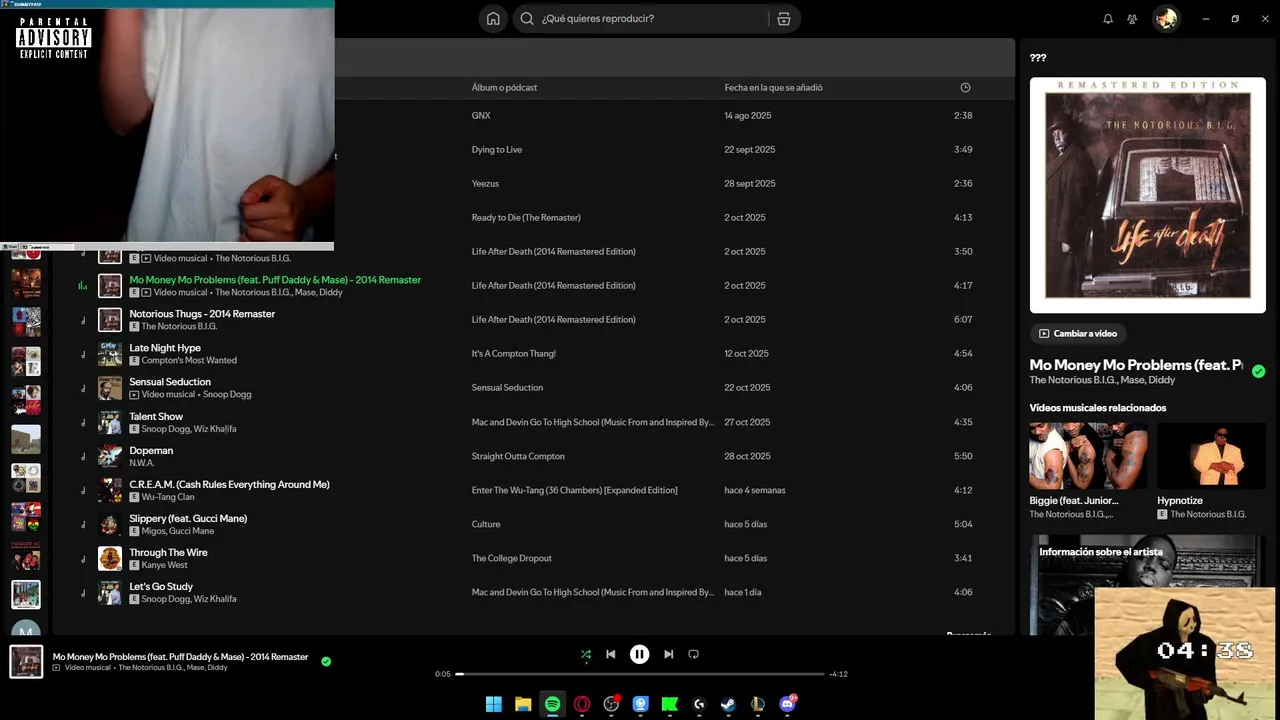Open OBS Studio taskbar icon

click(x=612, y=704)
